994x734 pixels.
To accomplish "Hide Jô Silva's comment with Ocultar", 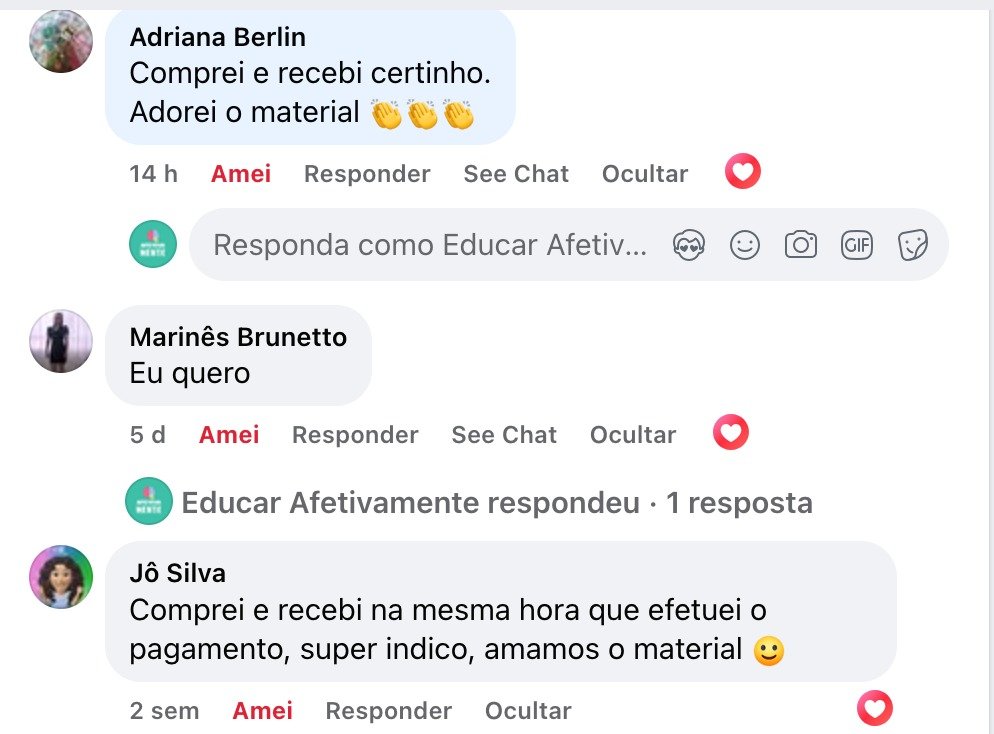I will [528, 711].
